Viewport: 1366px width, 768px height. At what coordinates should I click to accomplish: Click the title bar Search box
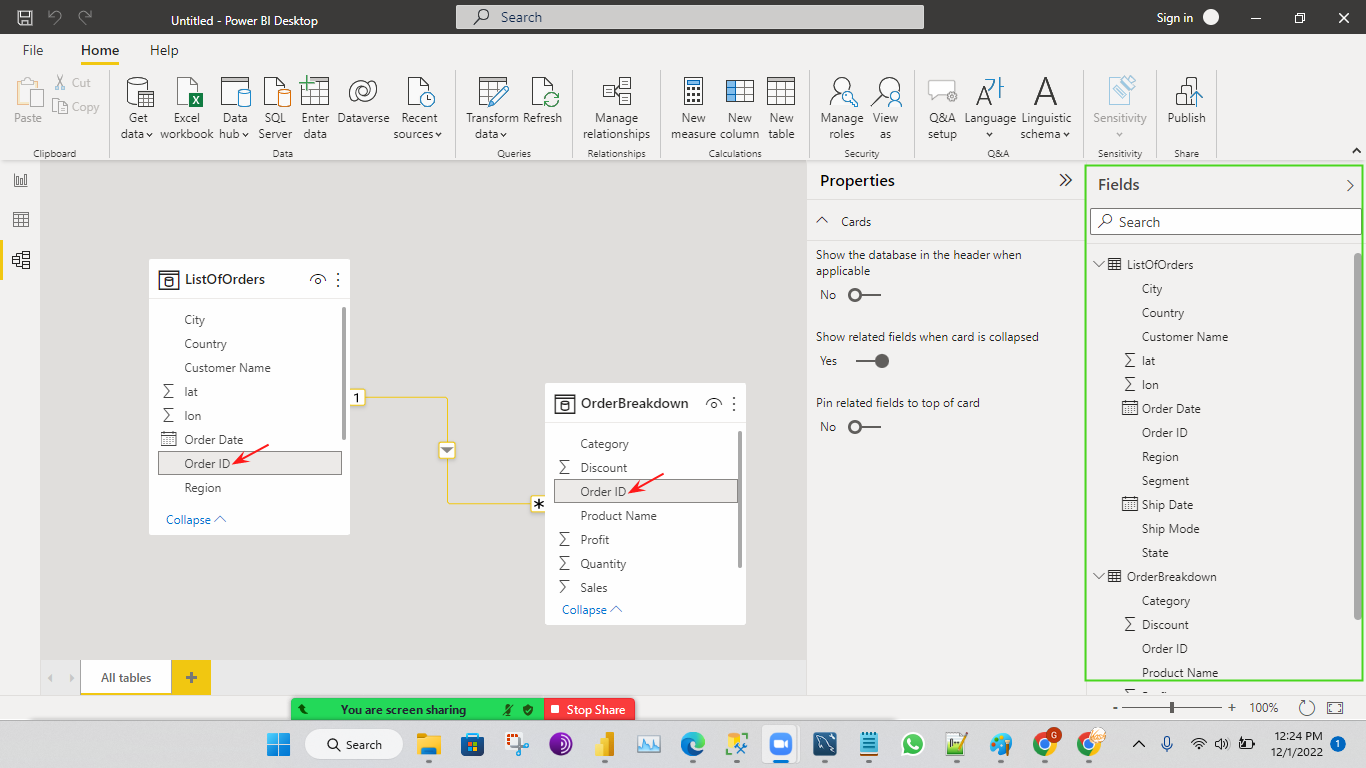click(x=690, y=17)
